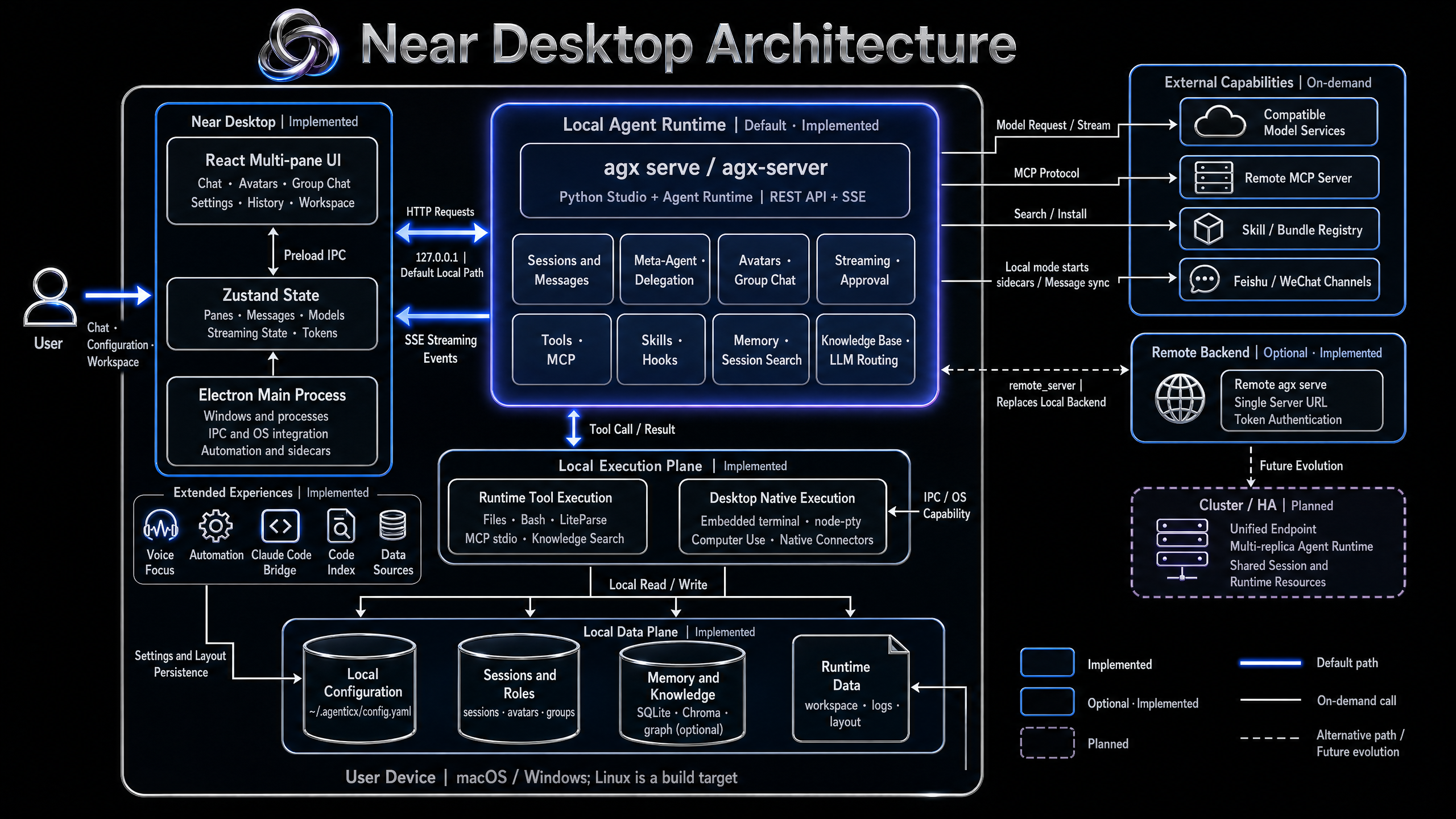Click the Remote agx serve details box
This screenshot has height=819, width=1456.
(1302, 401)
